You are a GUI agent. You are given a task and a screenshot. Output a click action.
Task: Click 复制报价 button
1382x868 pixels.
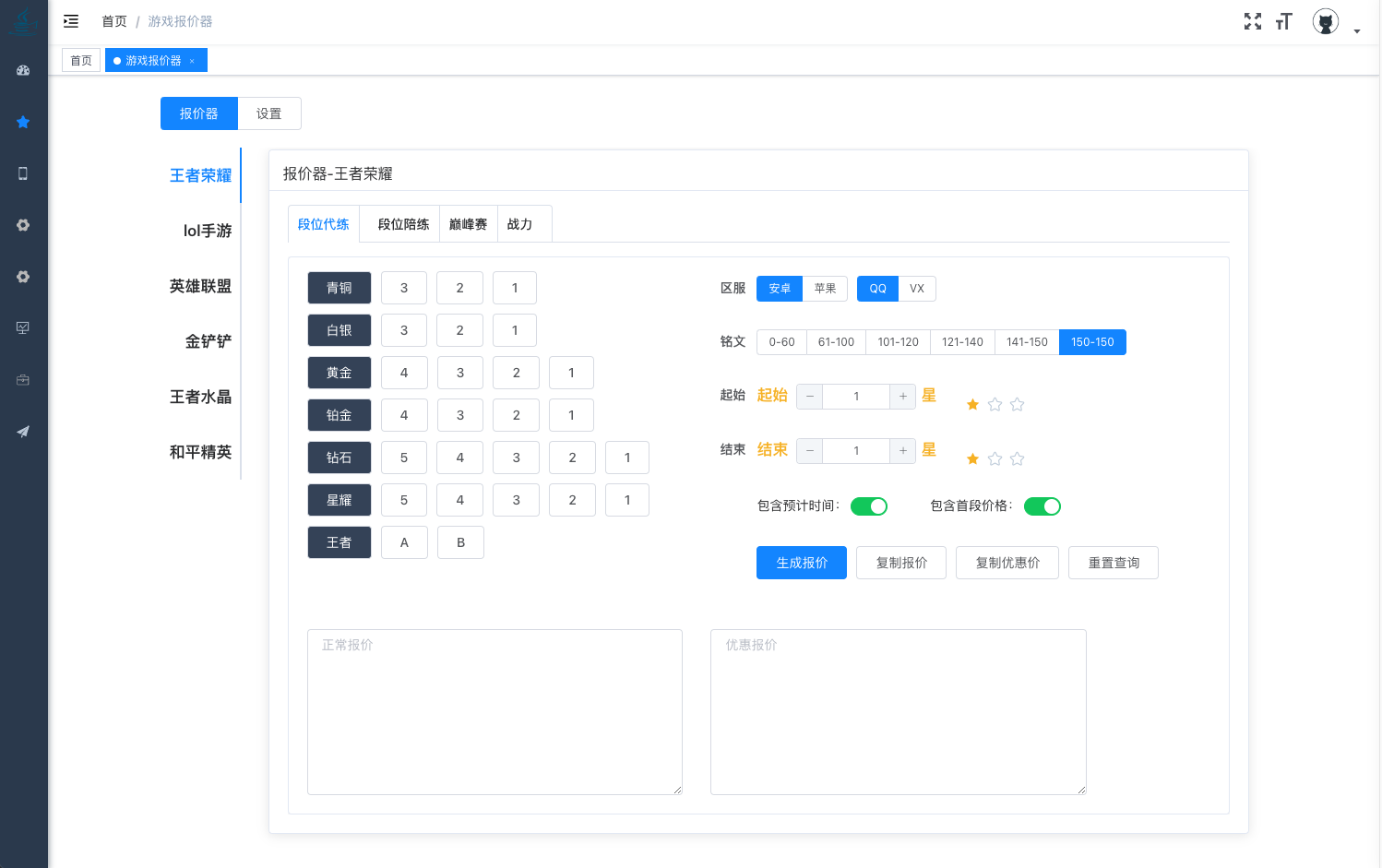(901, 563)
